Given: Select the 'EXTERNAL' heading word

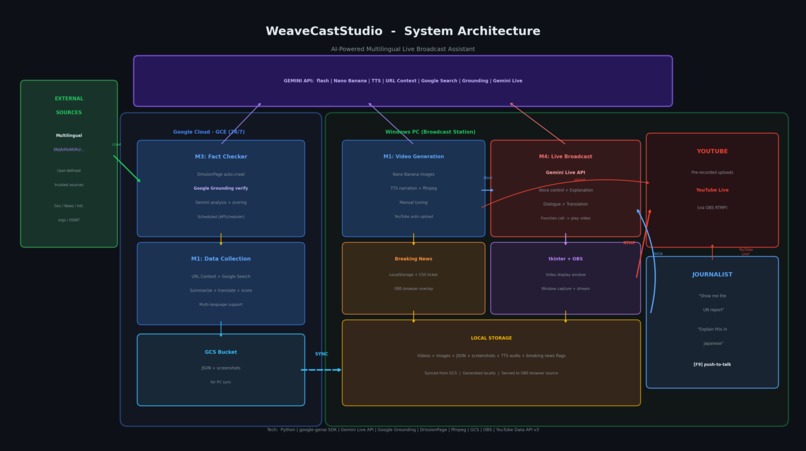Looking at the screenshot, I should pyautogui.click(x=69, y=98).
